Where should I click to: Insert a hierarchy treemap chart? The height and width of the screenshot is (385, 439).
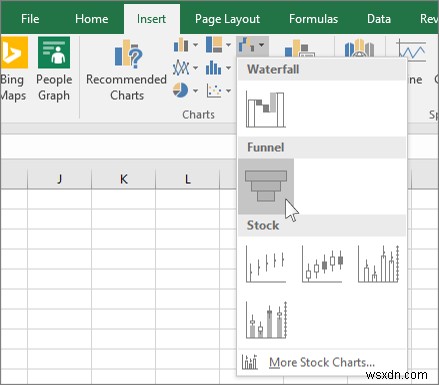click(x=214, y=45)
